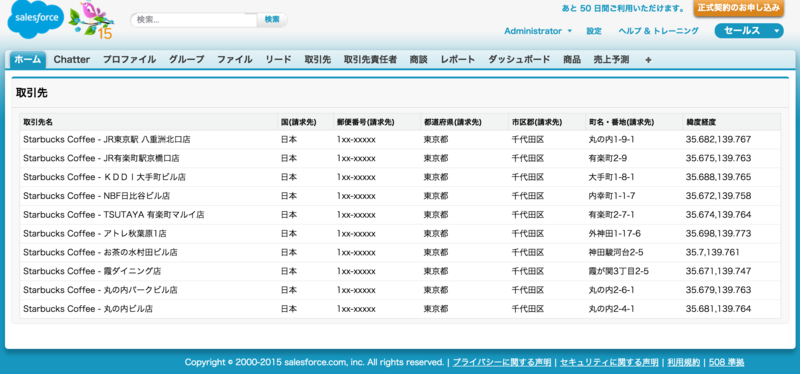
Task: Open the プロファイル tab
Action: tap(130, 60)
